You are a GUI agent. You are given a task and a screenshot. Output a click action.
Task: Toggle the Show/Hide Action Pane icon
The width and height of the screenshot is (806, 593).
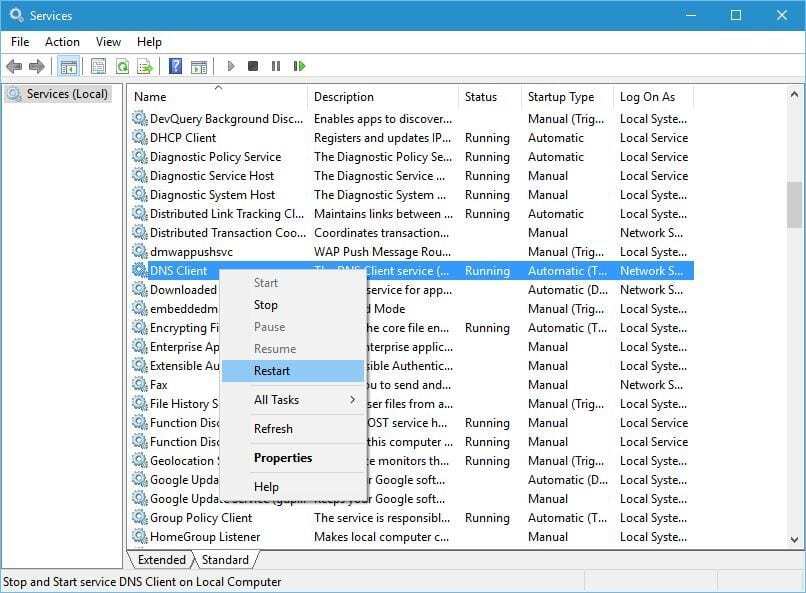tap(199, 66)
